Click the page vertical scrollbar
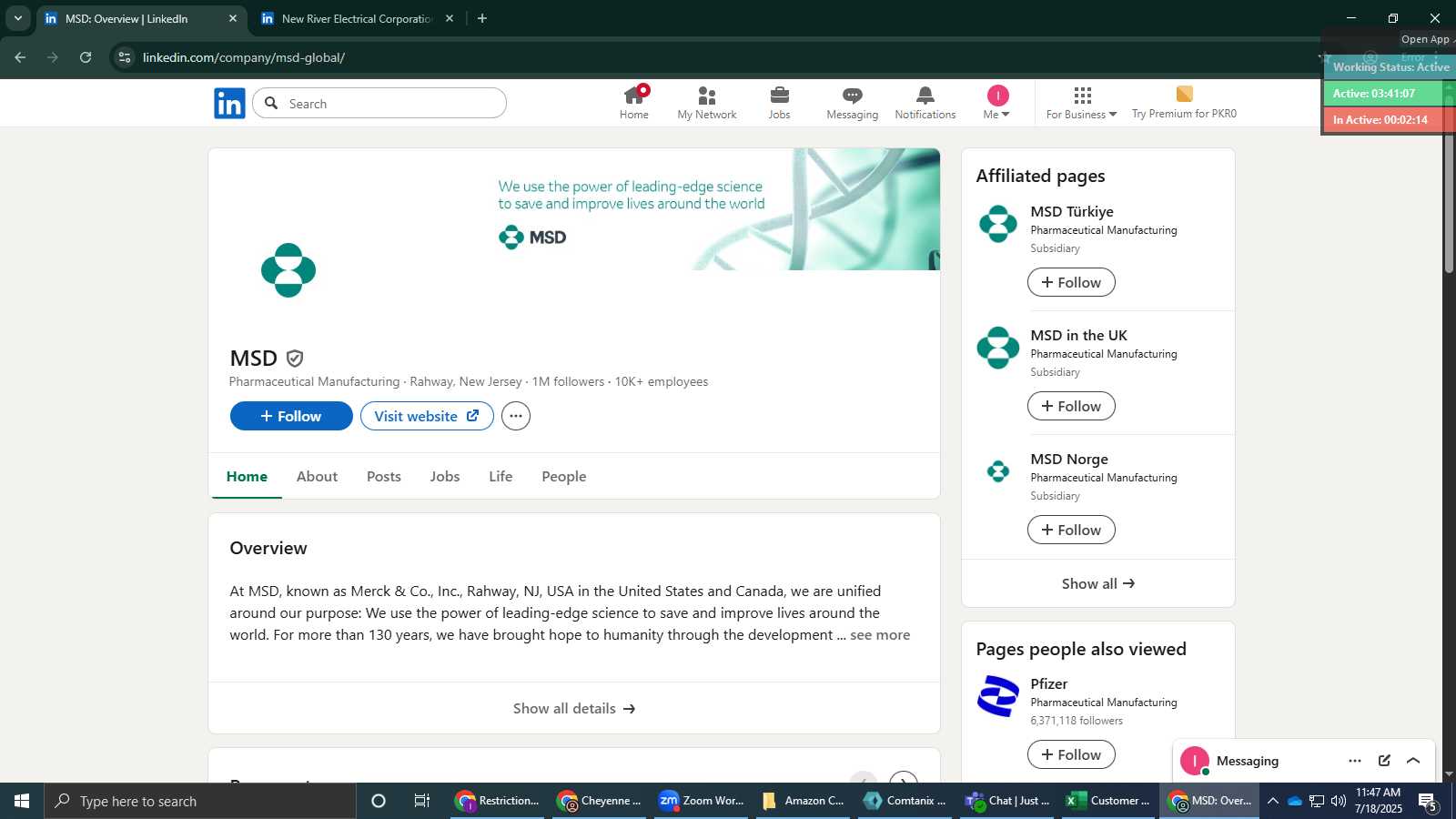 coord(1449,182)
